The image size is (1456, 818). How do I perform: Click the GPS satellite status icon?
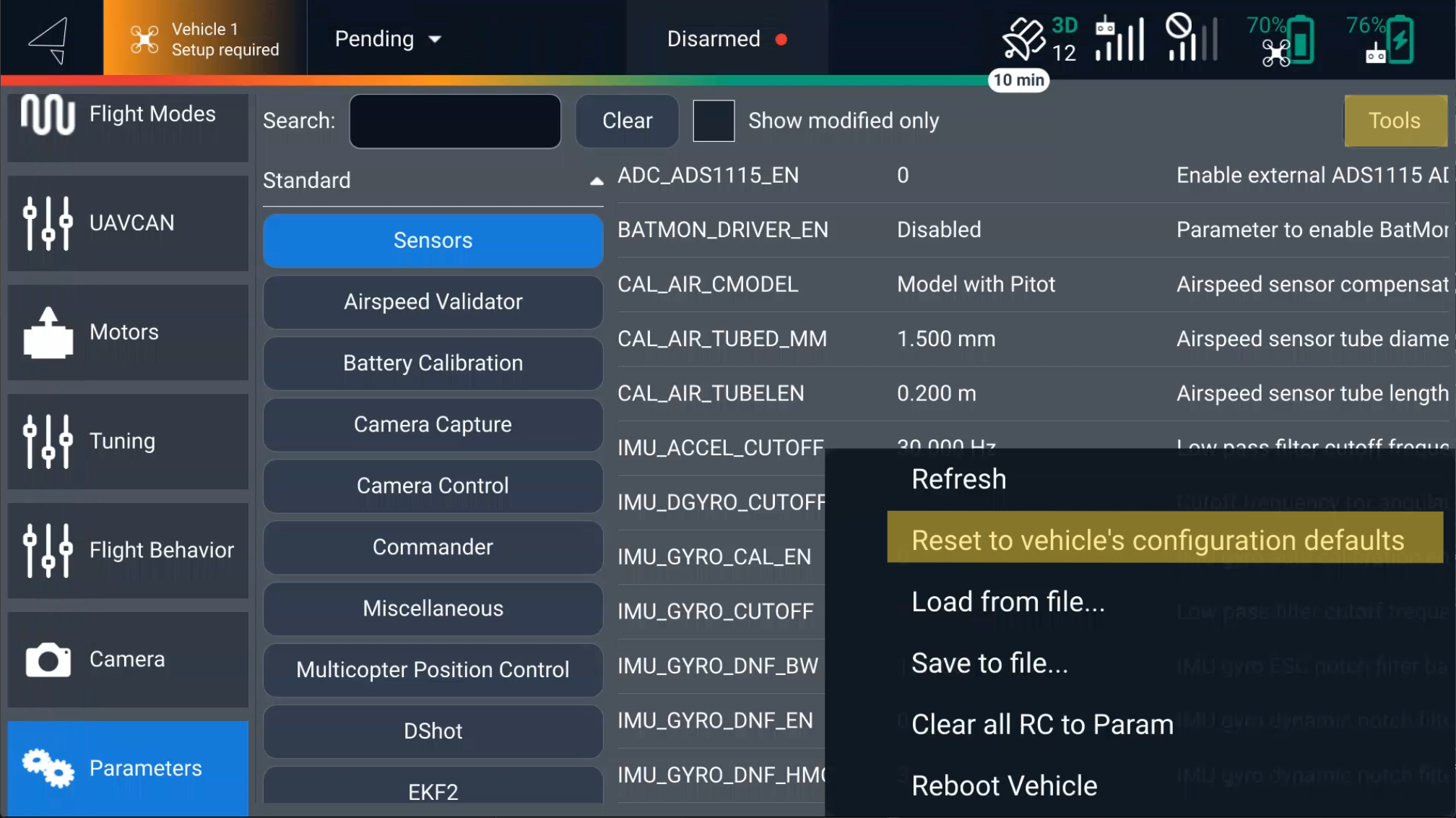pyautogui.click(x=1023, y=39)
